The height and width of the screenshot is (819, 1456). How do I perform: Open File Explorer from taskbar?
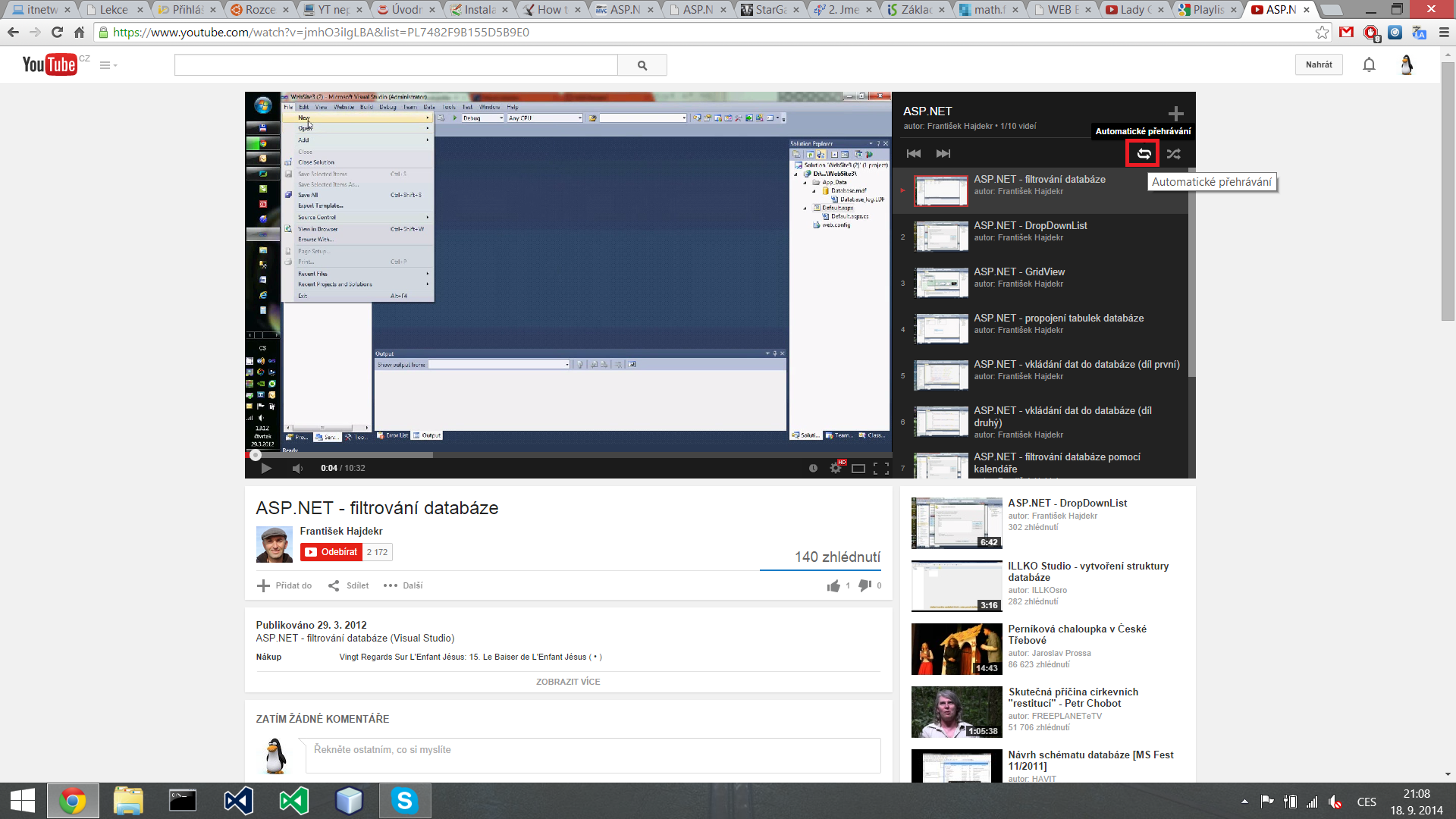128,801
